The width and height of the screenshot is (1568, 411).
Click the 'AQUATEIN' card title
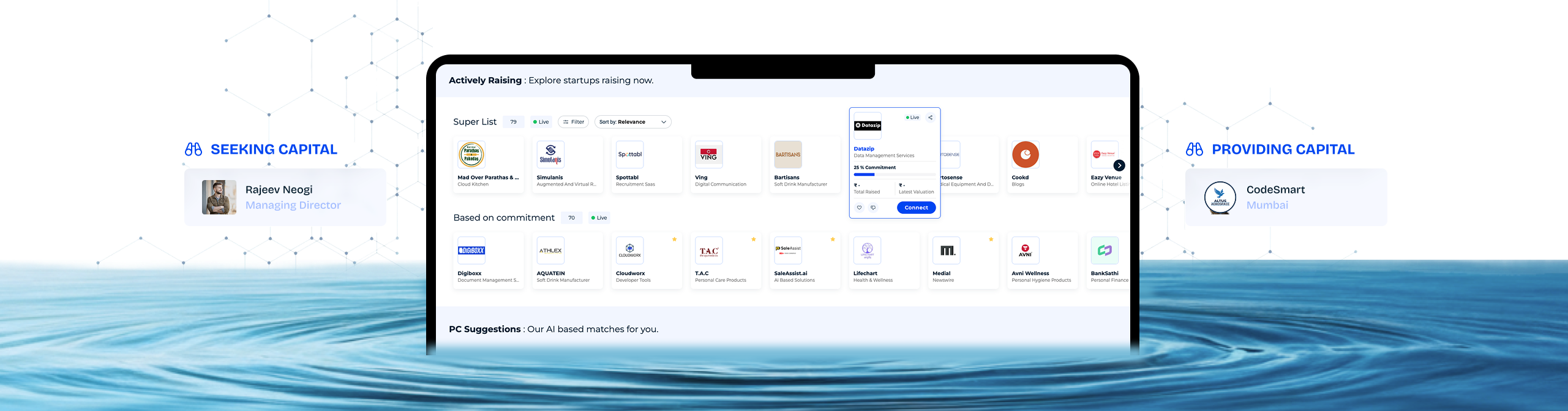551,274
